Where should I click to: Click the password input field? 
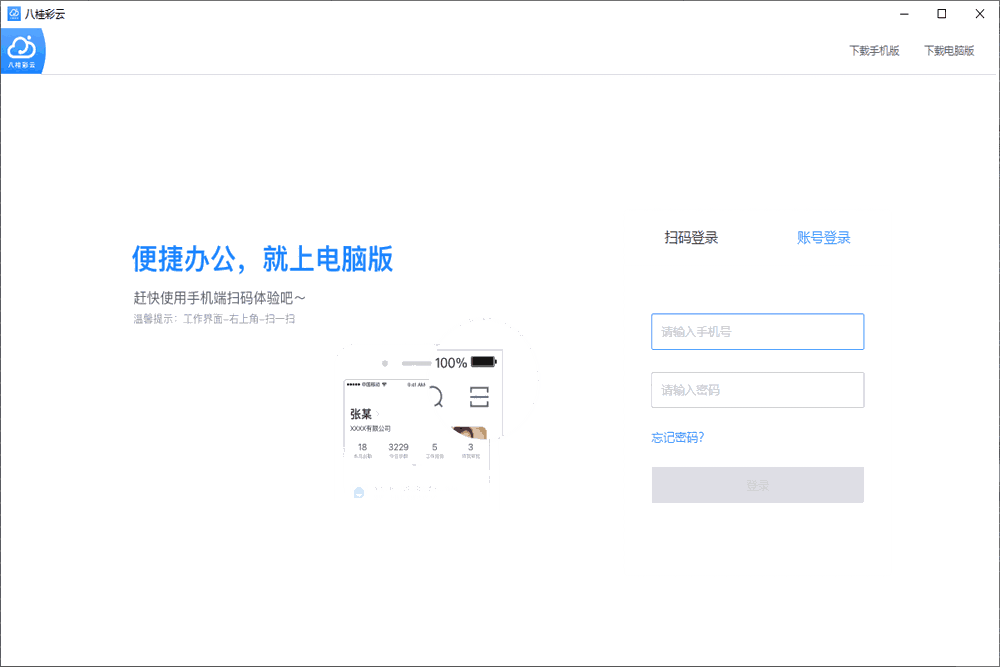(757, 390)
